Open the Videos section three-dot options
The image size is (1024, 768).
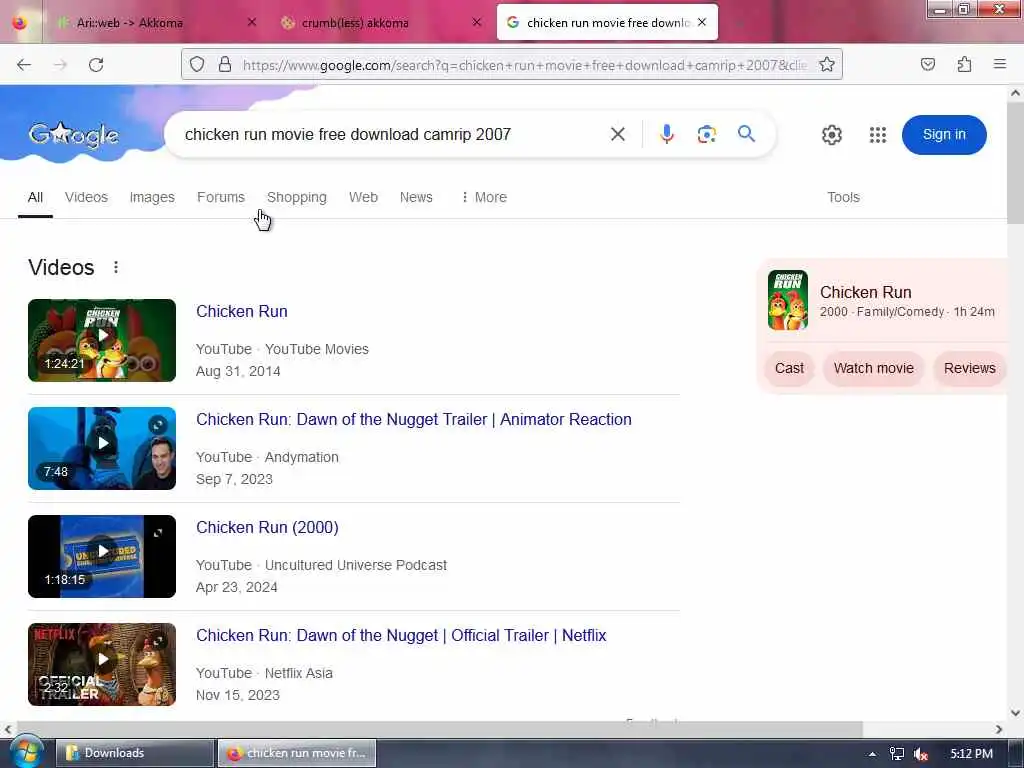click(x=116, y=267)
